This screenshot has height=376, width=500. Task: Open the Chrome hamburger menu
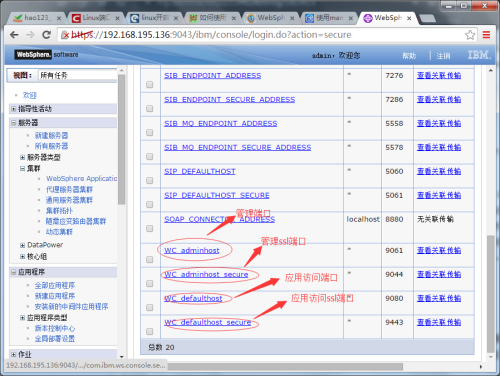click(486, 35)
